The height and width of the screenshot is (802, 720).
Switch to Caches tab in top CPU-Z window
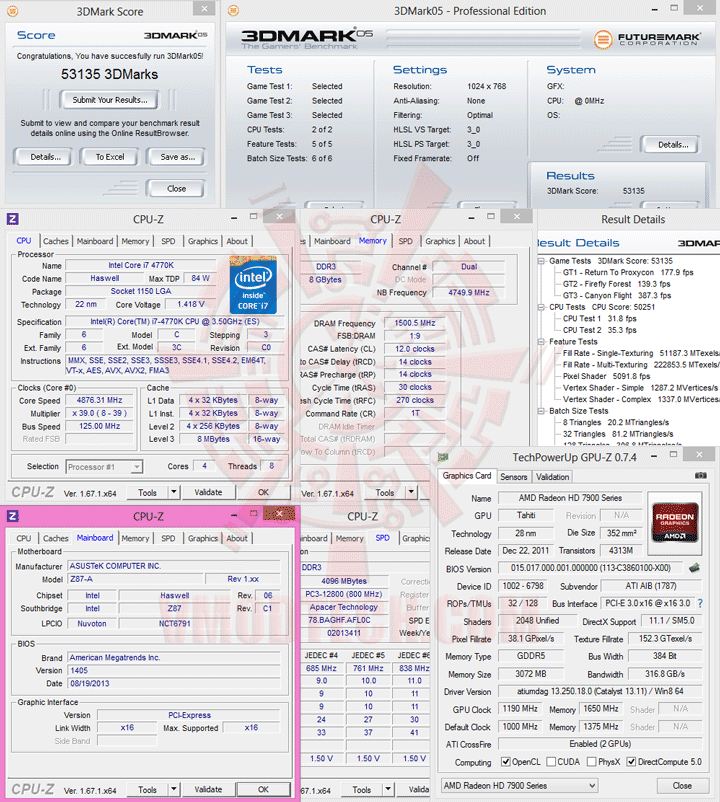(x=56, y=241)
